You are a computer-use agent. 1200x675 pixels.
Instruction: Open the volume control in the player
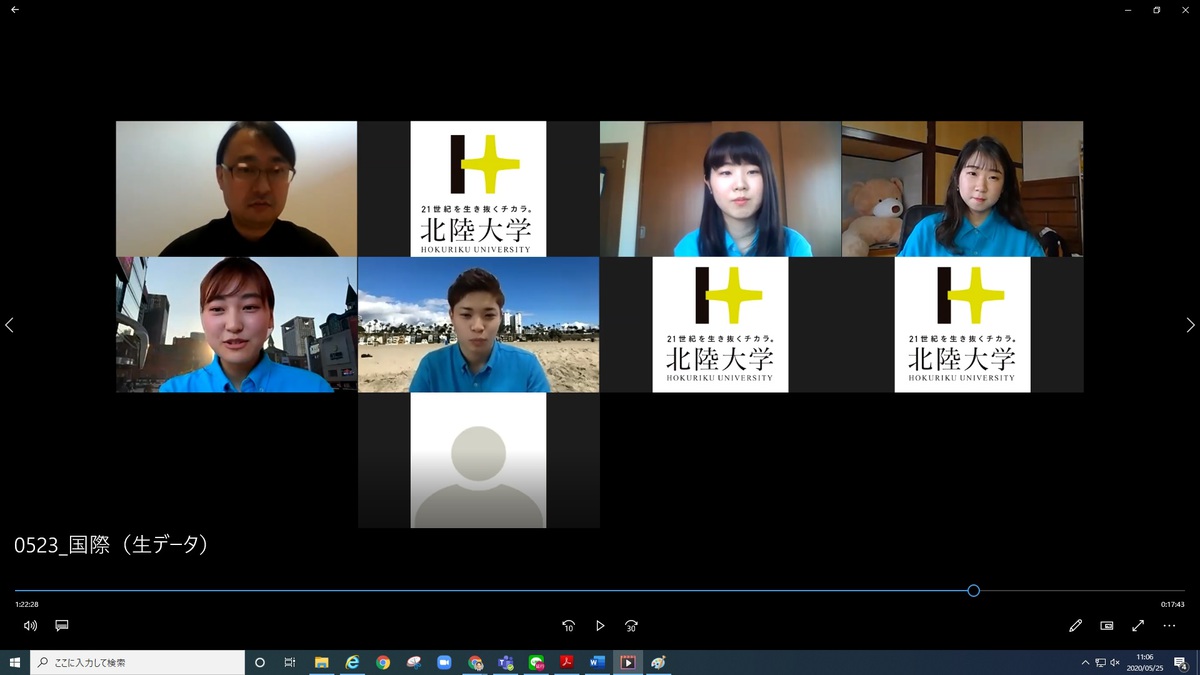coord(30,626)
